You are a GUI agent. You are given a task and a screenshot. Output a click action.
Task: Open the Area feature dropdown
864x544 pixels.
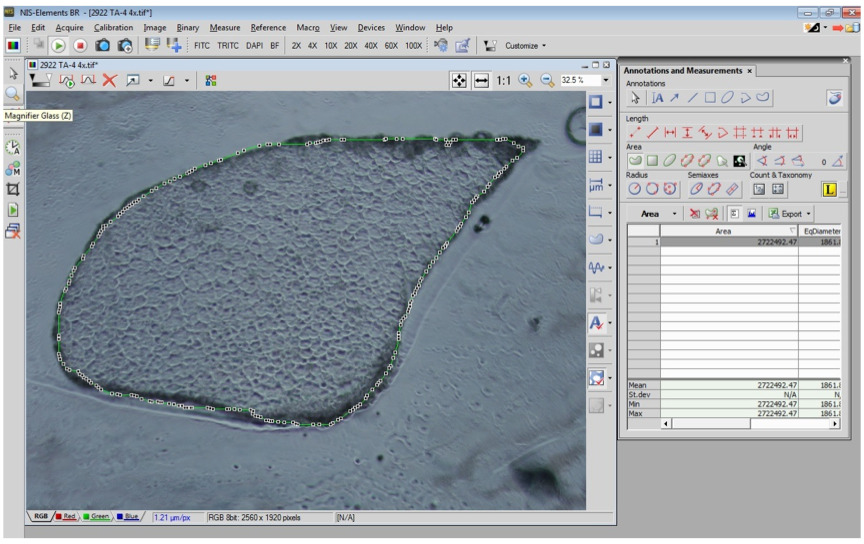coord(675,214)
